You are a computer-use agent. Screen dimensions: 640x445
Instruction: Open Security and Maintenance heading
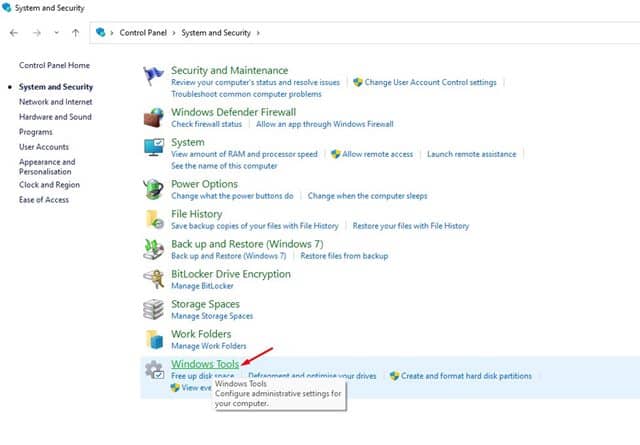tap(229, 70)
